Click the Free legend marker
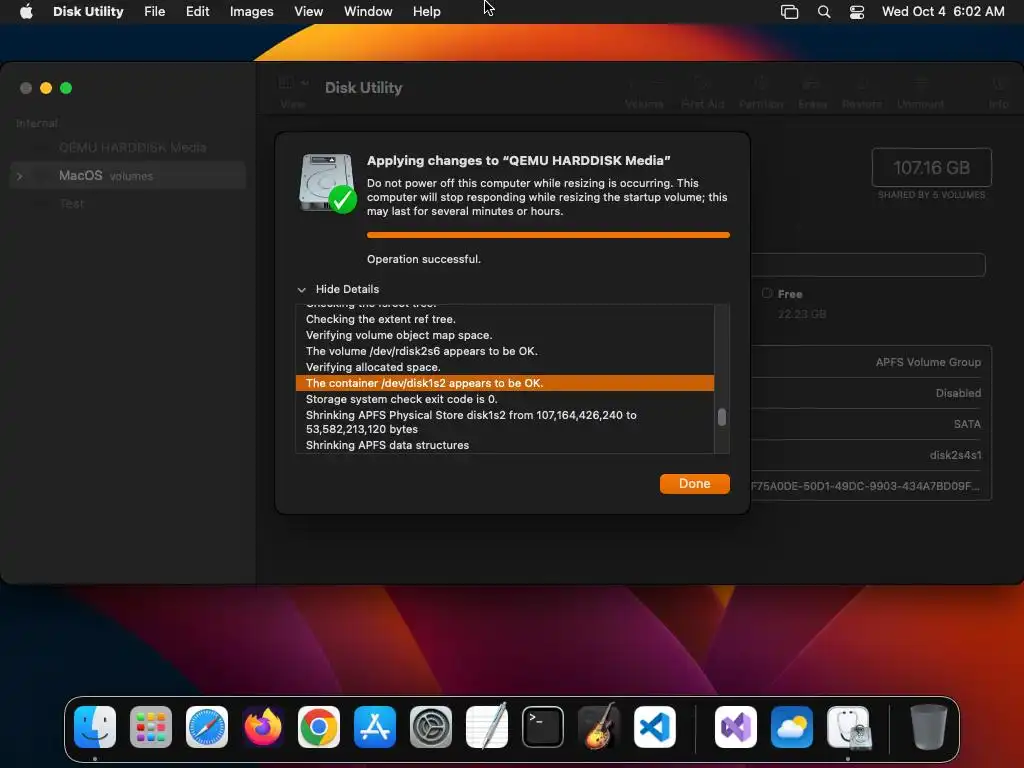Image resolution: width=1024 pixels, height=768 pixels. [767, 293]
